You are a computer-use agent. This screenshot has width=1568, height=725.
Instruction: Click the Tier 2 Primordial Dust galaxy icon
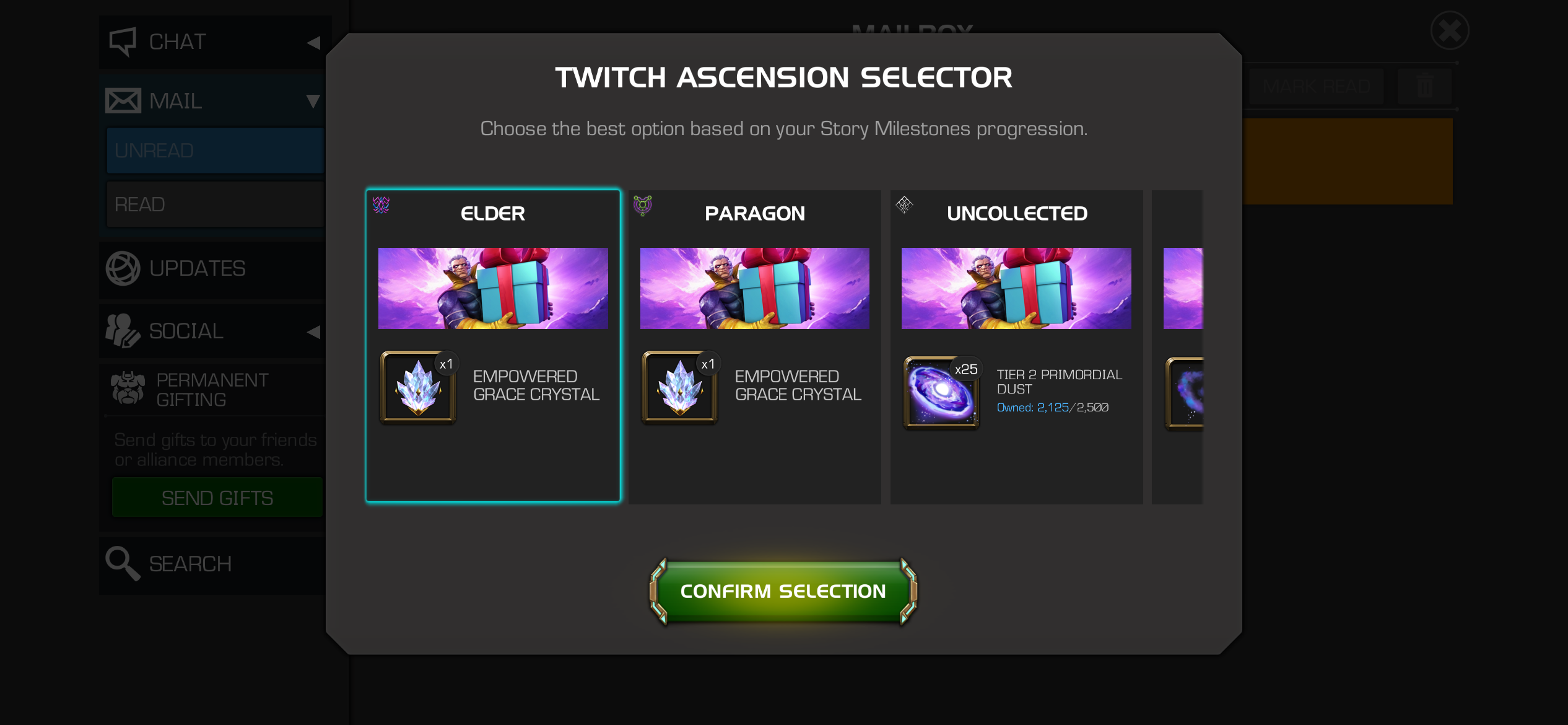941,392
